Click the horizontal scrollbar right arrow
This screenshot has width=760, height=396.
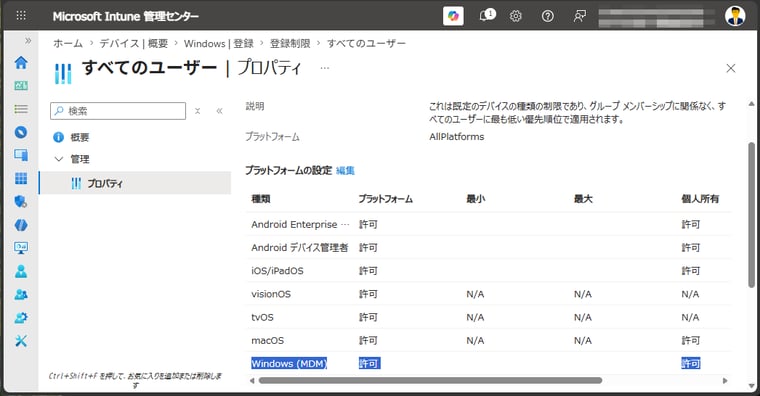pyautogui.click(x=725, y=380)
